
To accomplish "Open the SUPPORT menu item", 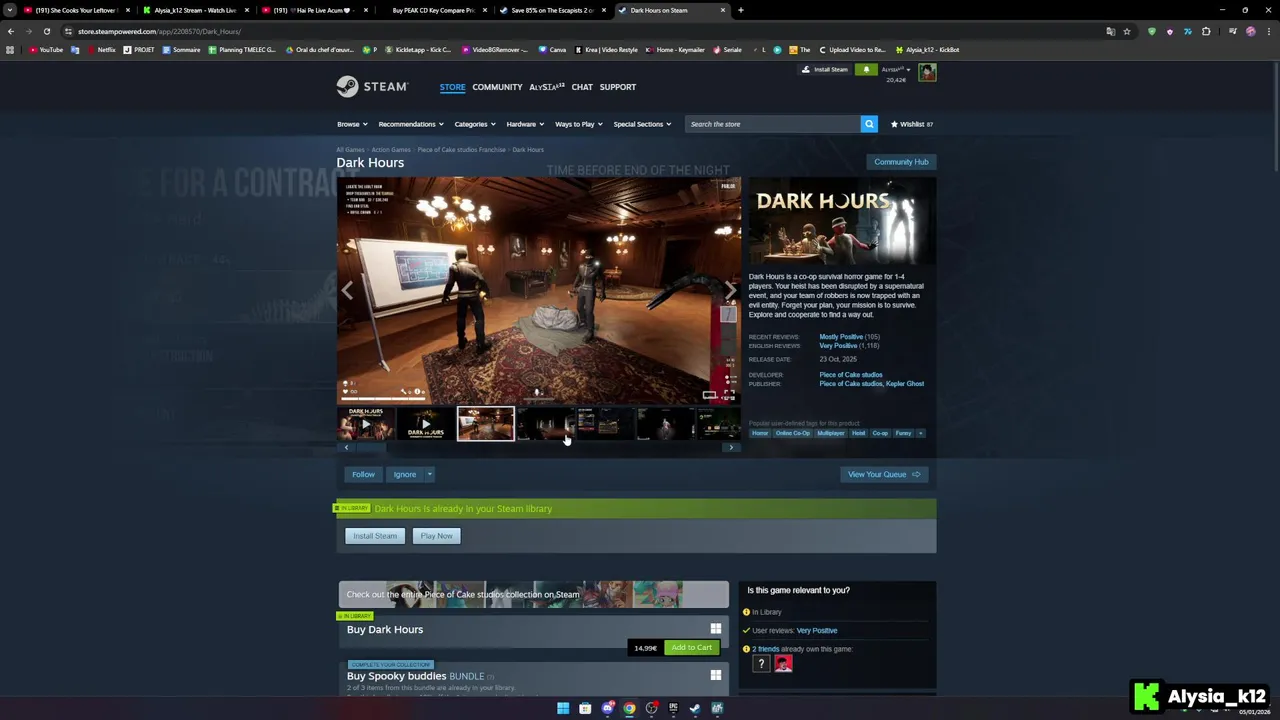I will [x=617, y=87].
